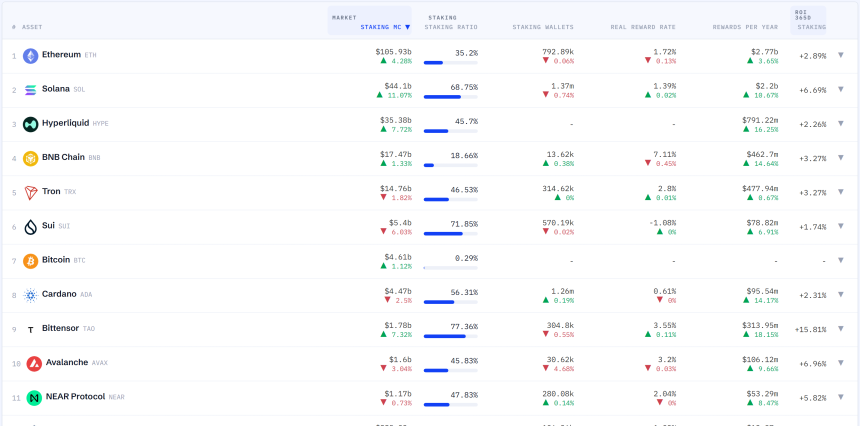The image size is (860, 426).
Task: Expand the Bitcoin row details
Action: 841,260
